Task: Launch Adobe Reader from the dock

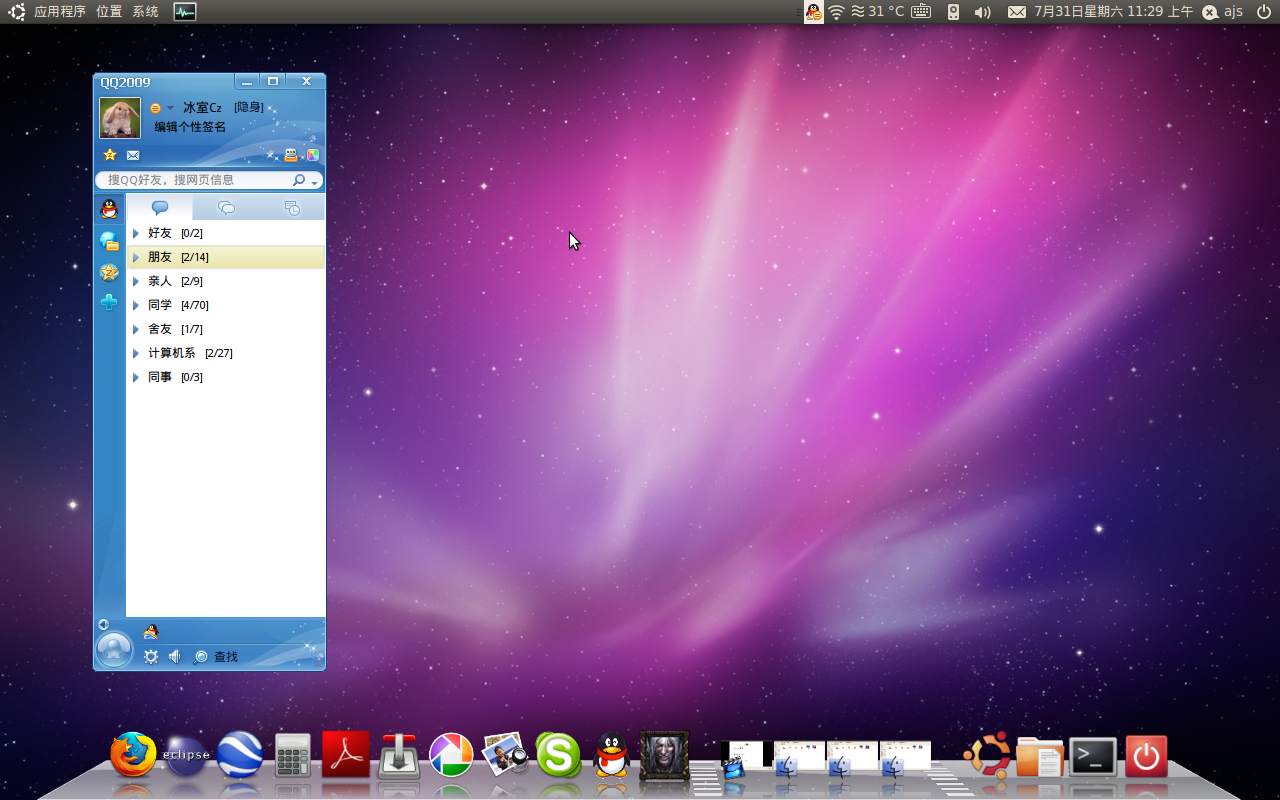Action: tap(346, 755)
